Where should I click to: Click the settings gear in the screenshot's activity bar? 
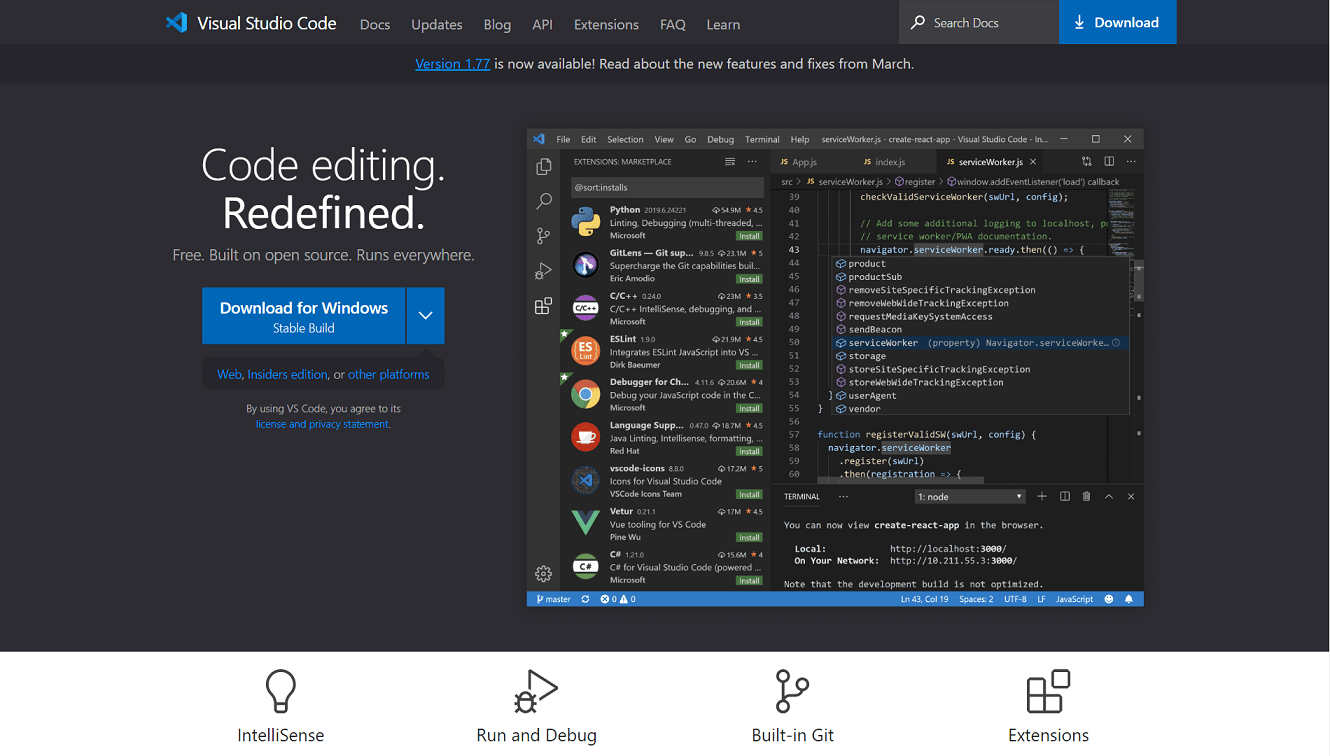pyautogui.click(x=544, y=574)
